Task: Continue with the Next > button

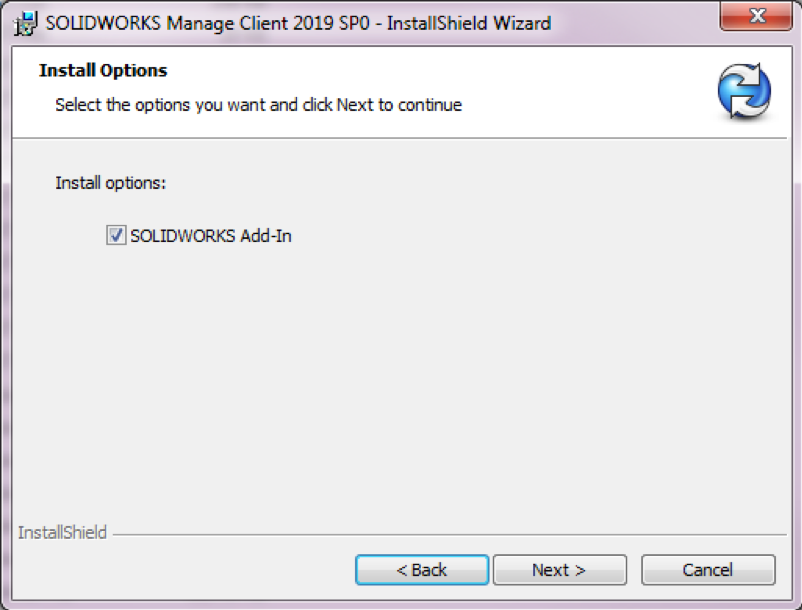Action: click(559, 570)
